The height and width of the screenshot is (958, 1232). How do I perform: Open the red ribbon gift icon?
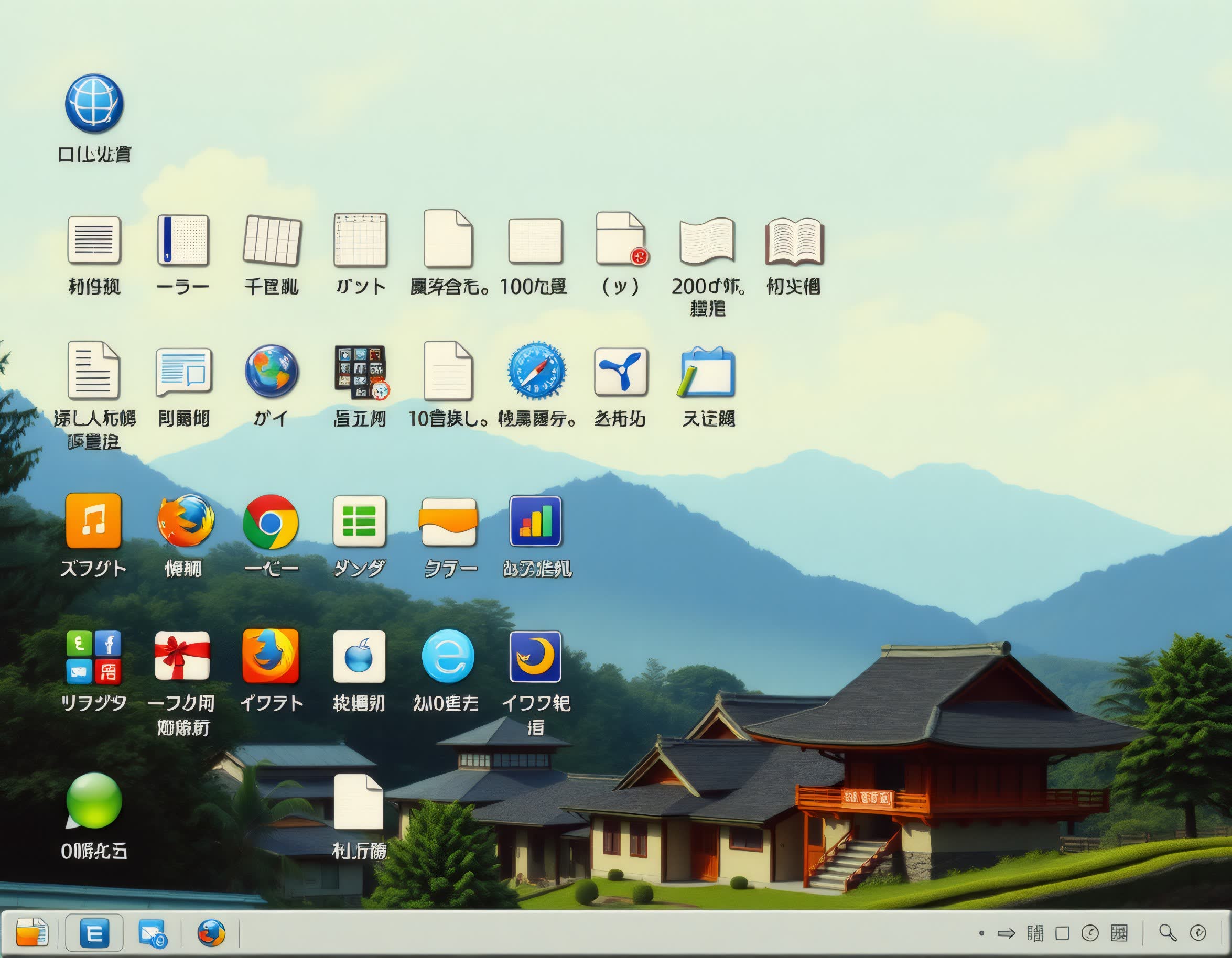(182, 655)
